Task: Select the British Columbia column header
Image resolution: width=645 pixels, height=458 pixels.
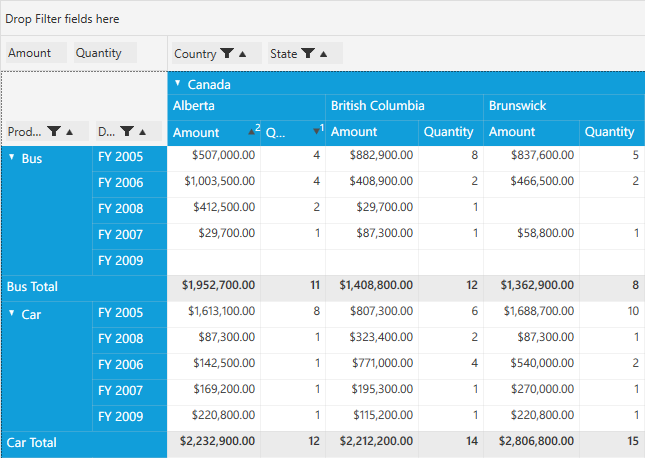Action: (378, 106)
